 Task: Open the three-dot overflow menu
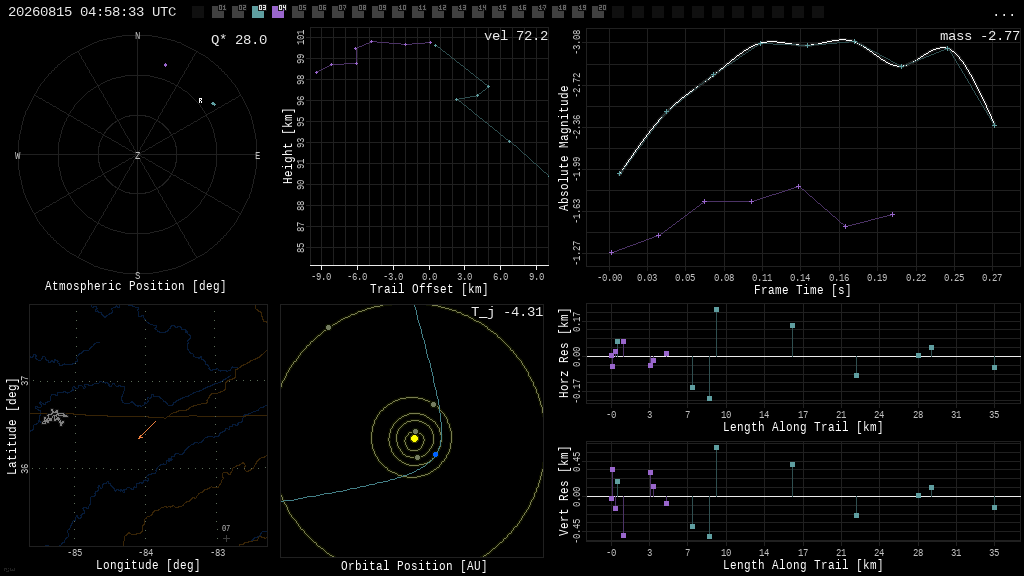(1003, 13)
